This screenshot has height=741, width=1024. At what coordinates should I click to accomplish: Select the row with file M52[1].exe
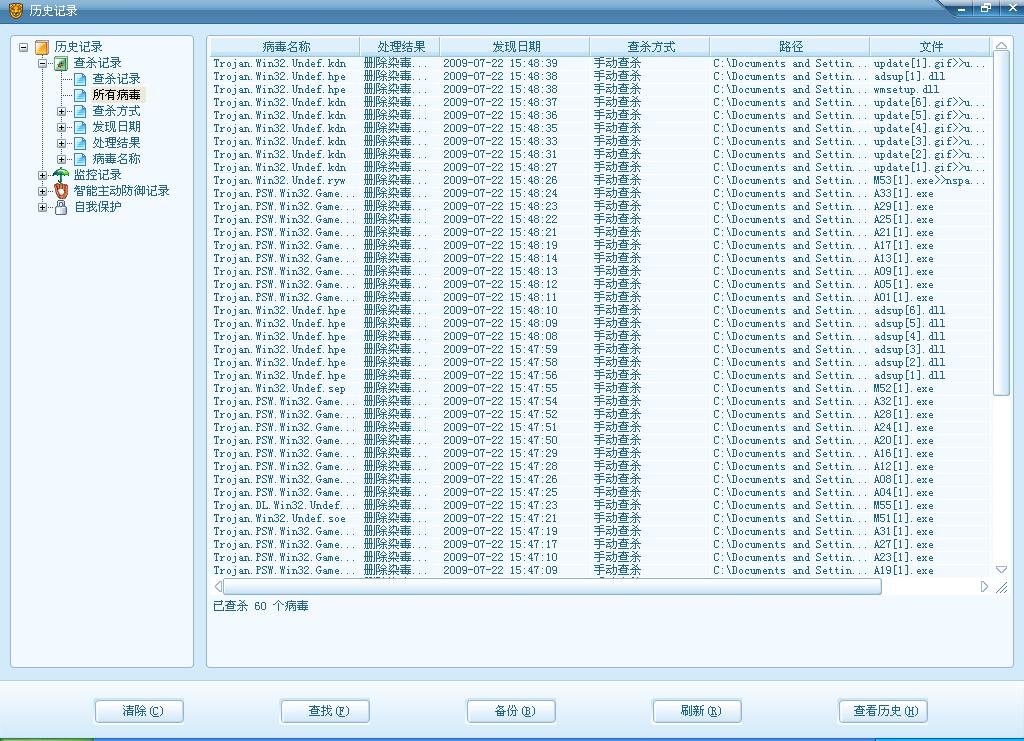tap(600, 388)
